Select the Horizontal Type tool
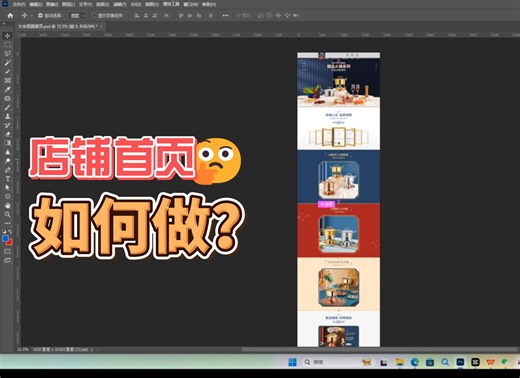 click(7, 179)
